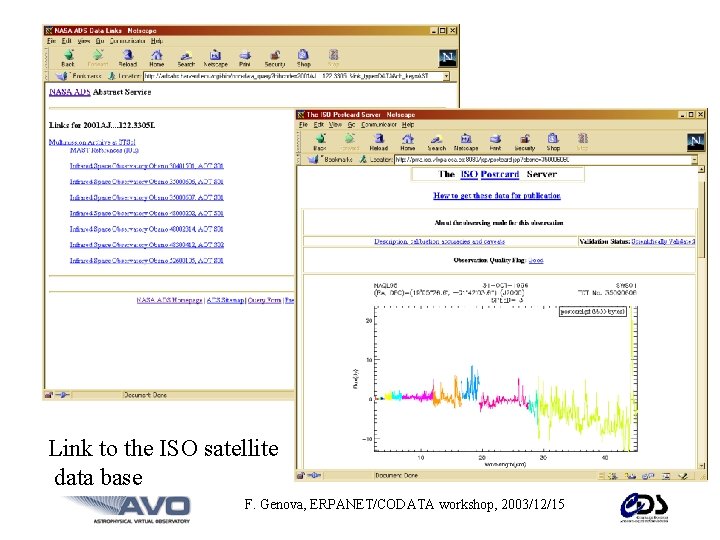Click Home icon in the ISO Postcard window
This screenshot has height=540, width=720.
(x=407, y=138)
